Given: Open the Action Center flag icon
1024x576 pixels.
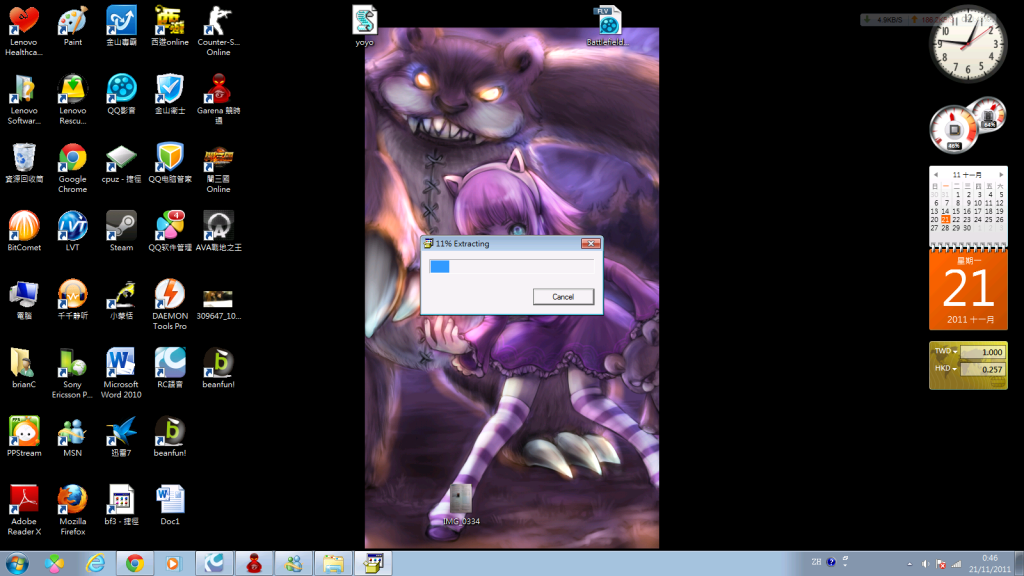Looking at the screenshot, I should coord(941,564).
